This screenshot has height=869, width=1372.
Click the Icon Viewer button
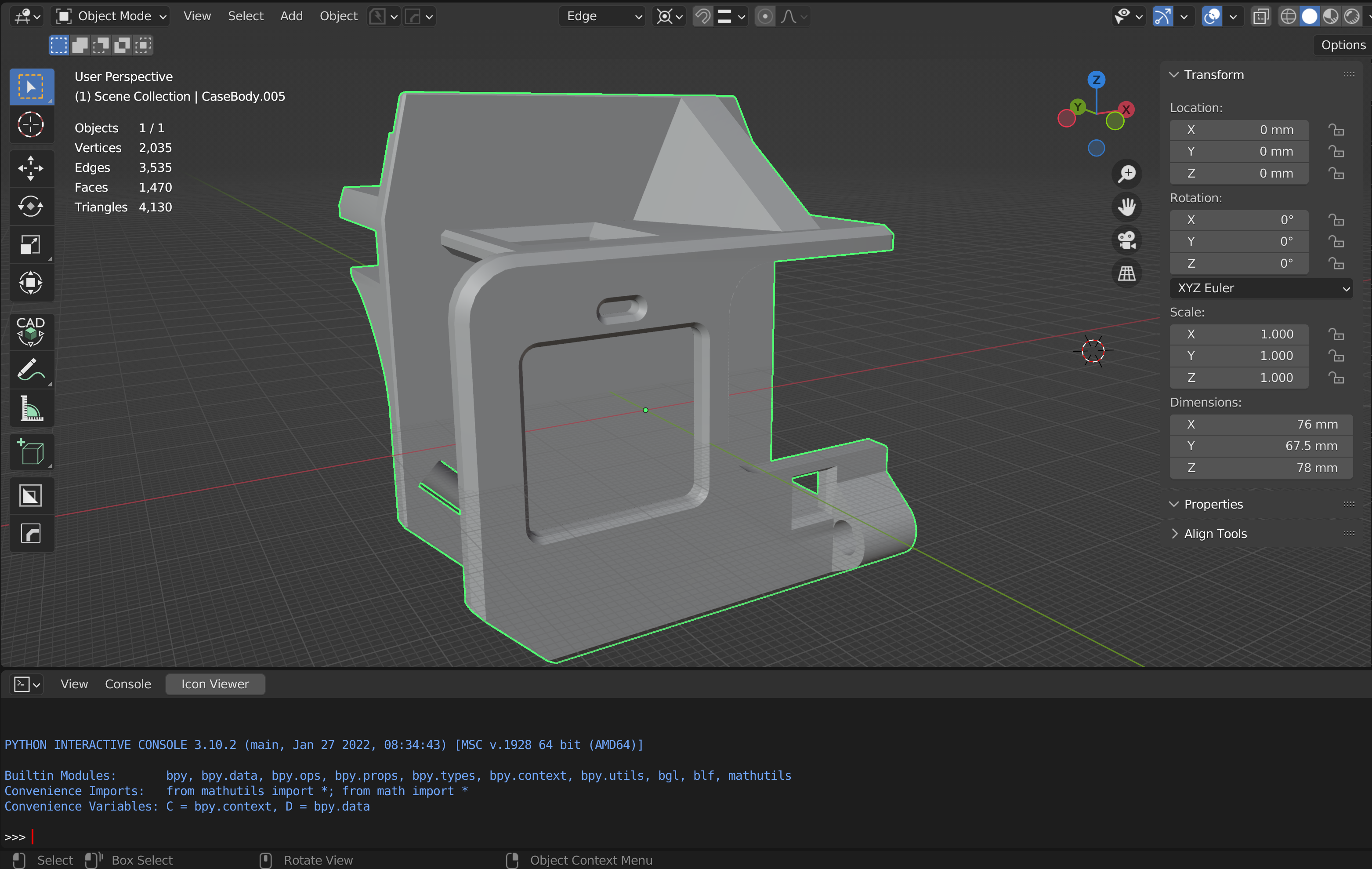pos(215,684)
